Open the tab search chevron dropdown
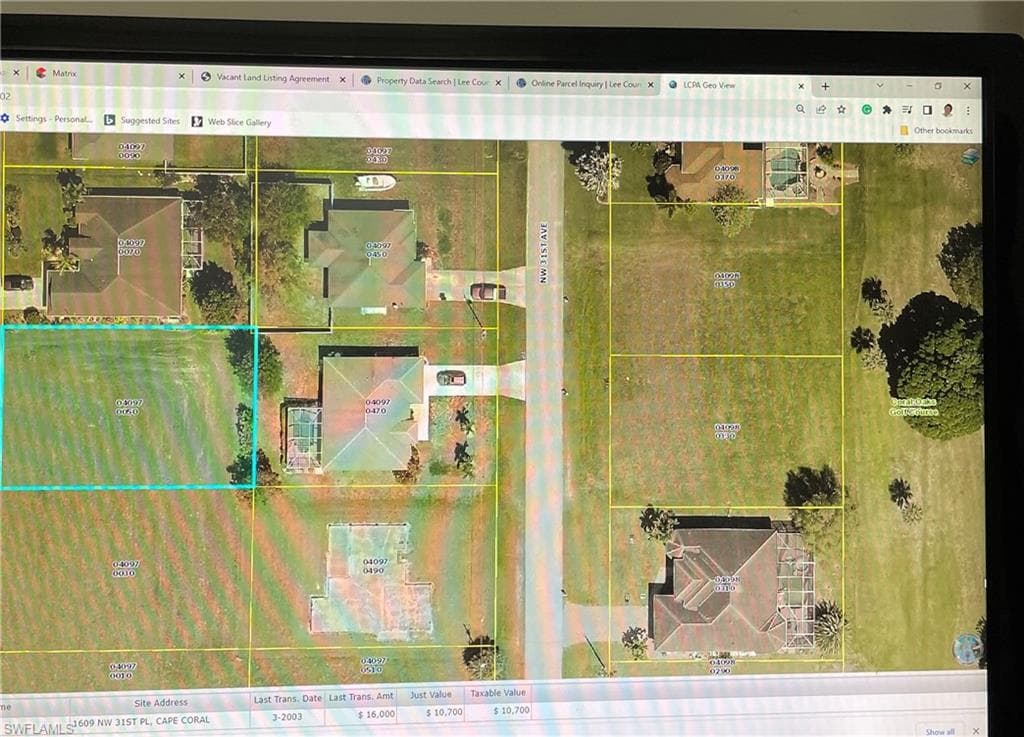Screen dimensions: 1024x737 click(880, 86)
